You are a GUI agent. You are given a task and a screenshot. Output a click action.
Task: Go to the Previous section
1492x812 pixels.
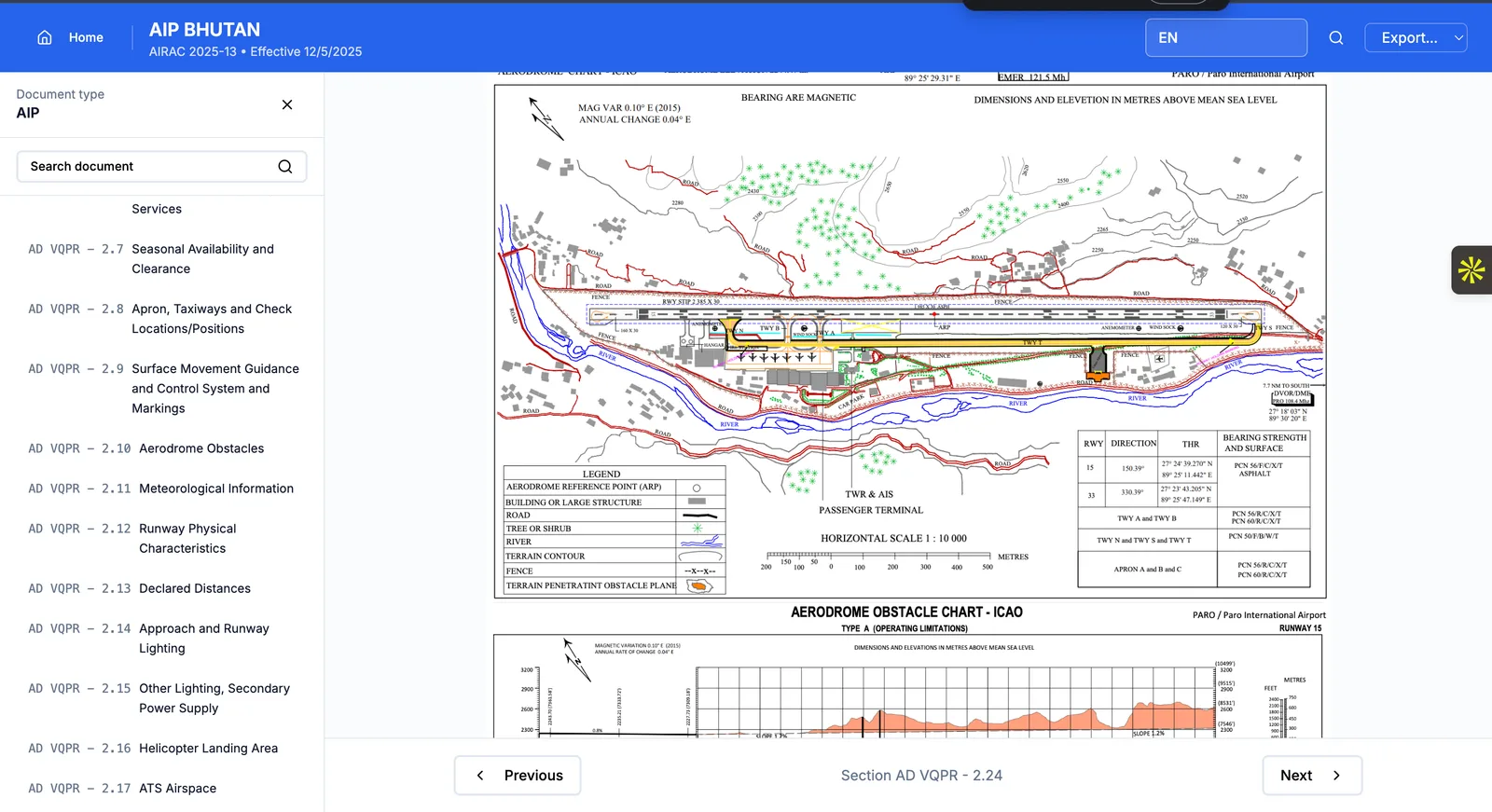click(x=518, y=776)
